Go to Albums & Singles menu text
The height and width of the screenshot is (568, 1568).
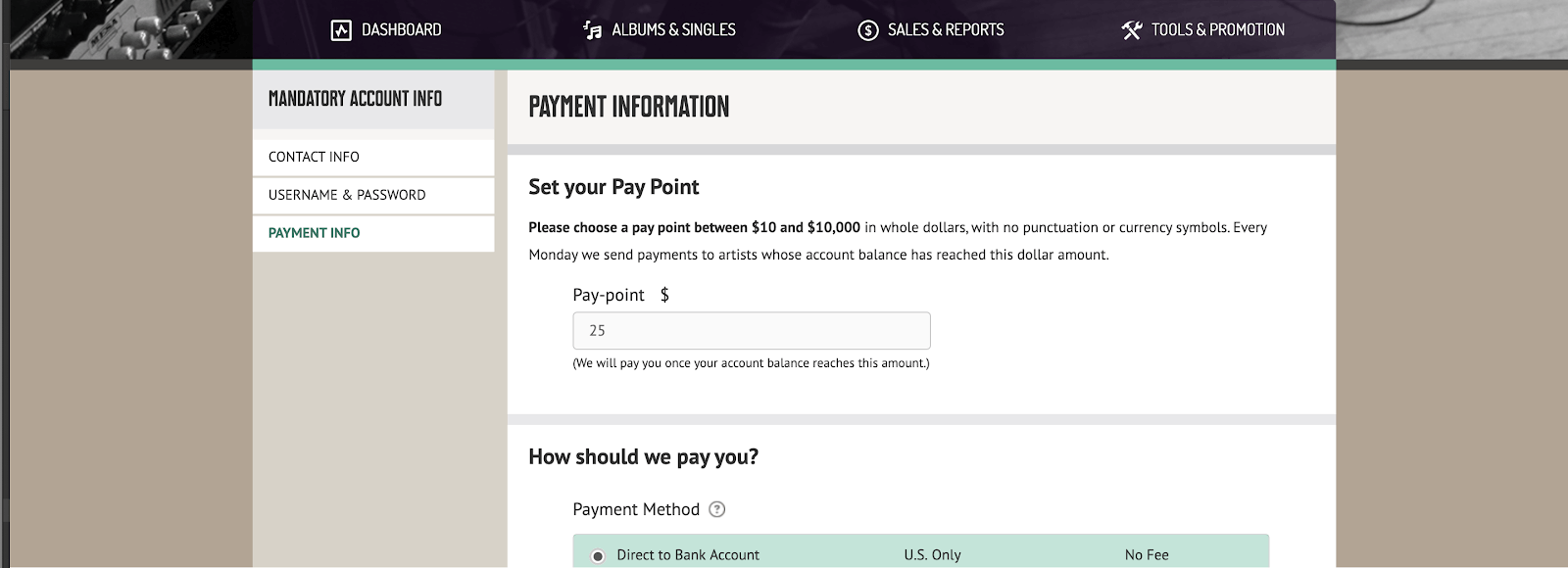coord(673,30)
